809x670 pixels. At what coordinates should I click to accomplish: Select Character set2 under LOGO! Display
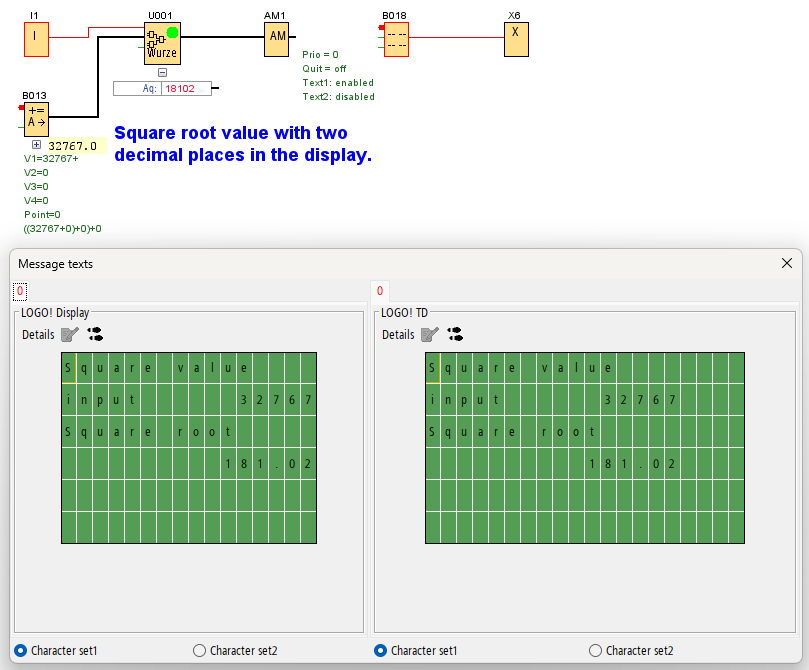click(x=199, y=651)
